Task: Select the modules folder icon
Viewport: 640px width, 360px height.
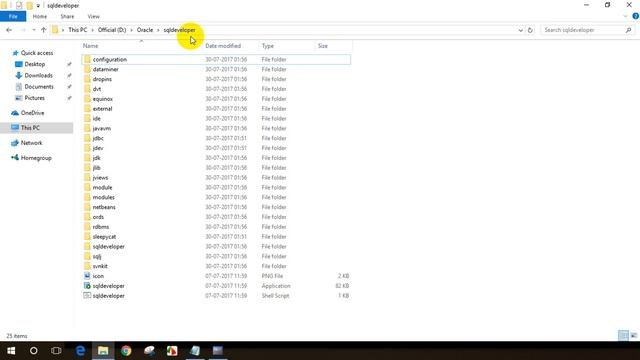Action: (x=87, y=197)
